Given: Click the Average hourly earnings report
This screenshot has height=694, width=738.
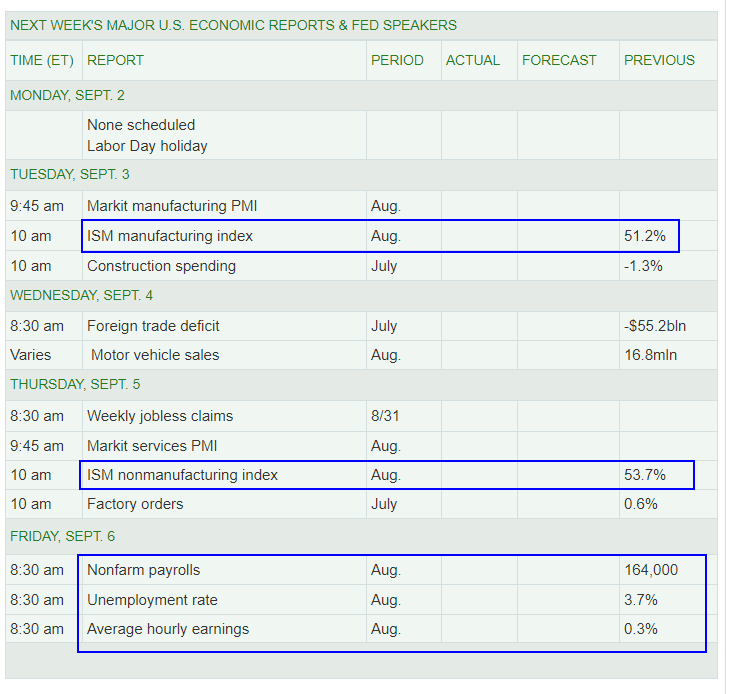Looking at the screenshot, I should coord(168,630).
